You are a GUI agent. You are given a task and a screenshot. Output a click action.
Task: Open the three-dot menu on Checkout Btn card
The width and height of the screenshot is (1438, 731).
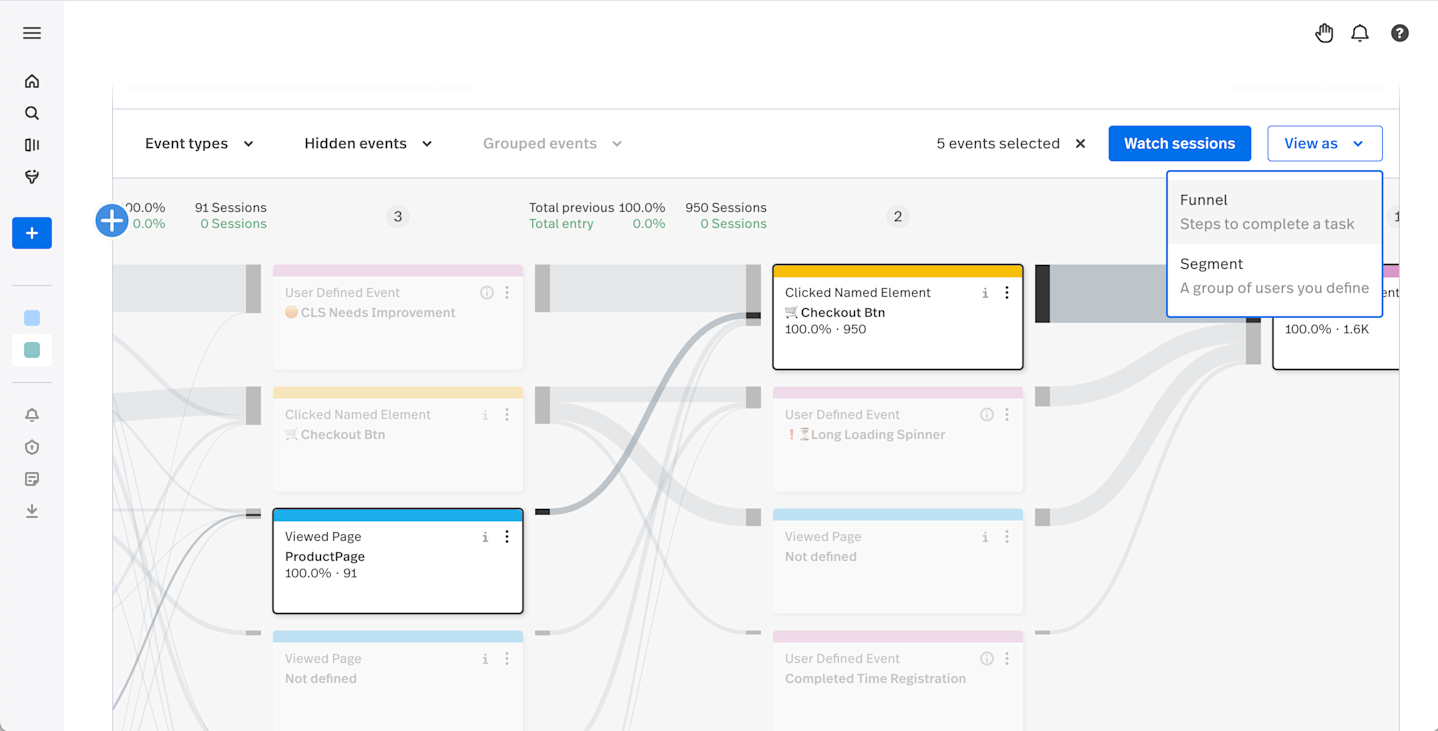pyautogui.click(x=1007, y=292)
